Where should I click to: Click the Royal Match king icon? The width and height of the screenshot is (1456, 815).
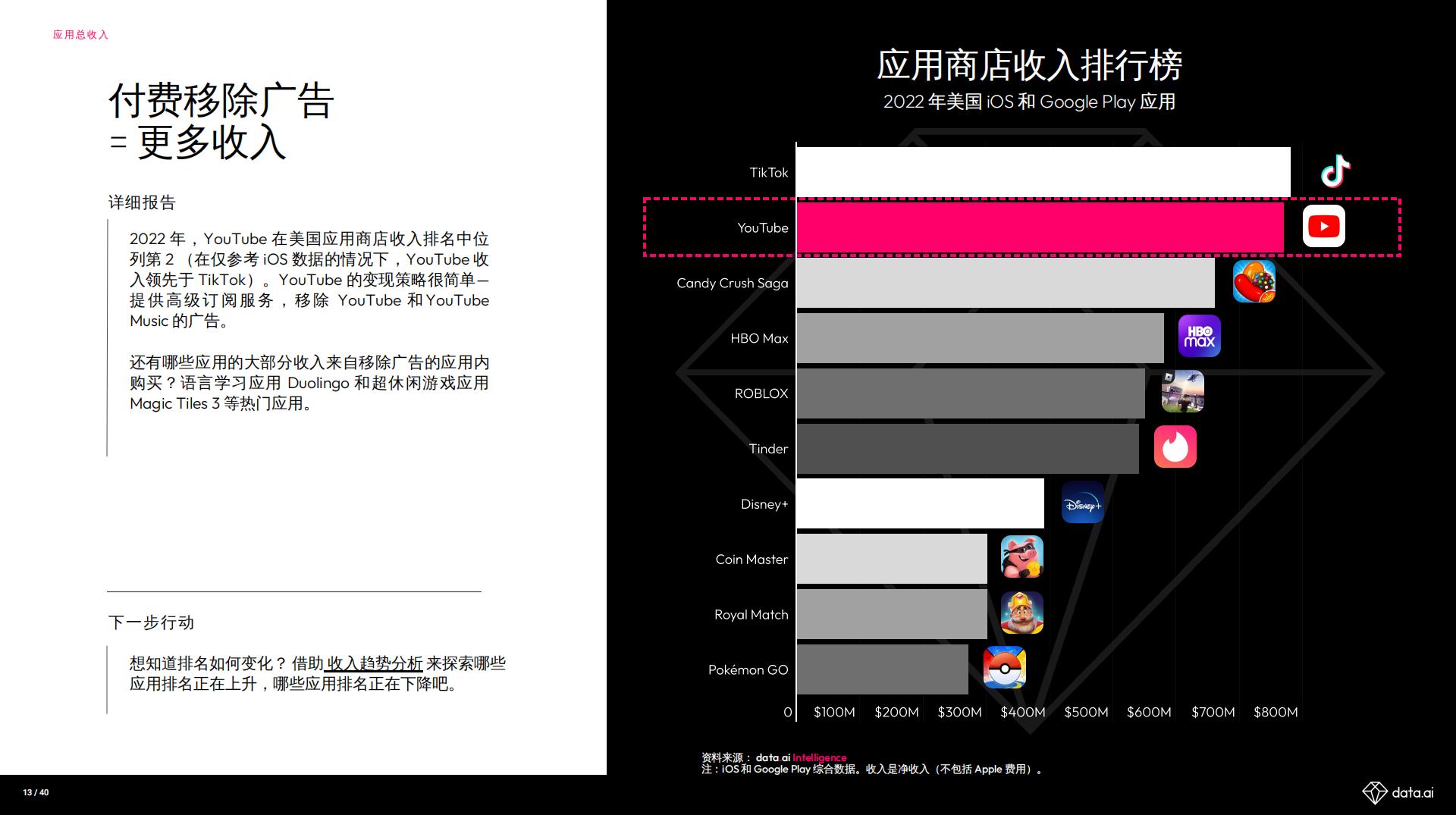click(1021, 613)
